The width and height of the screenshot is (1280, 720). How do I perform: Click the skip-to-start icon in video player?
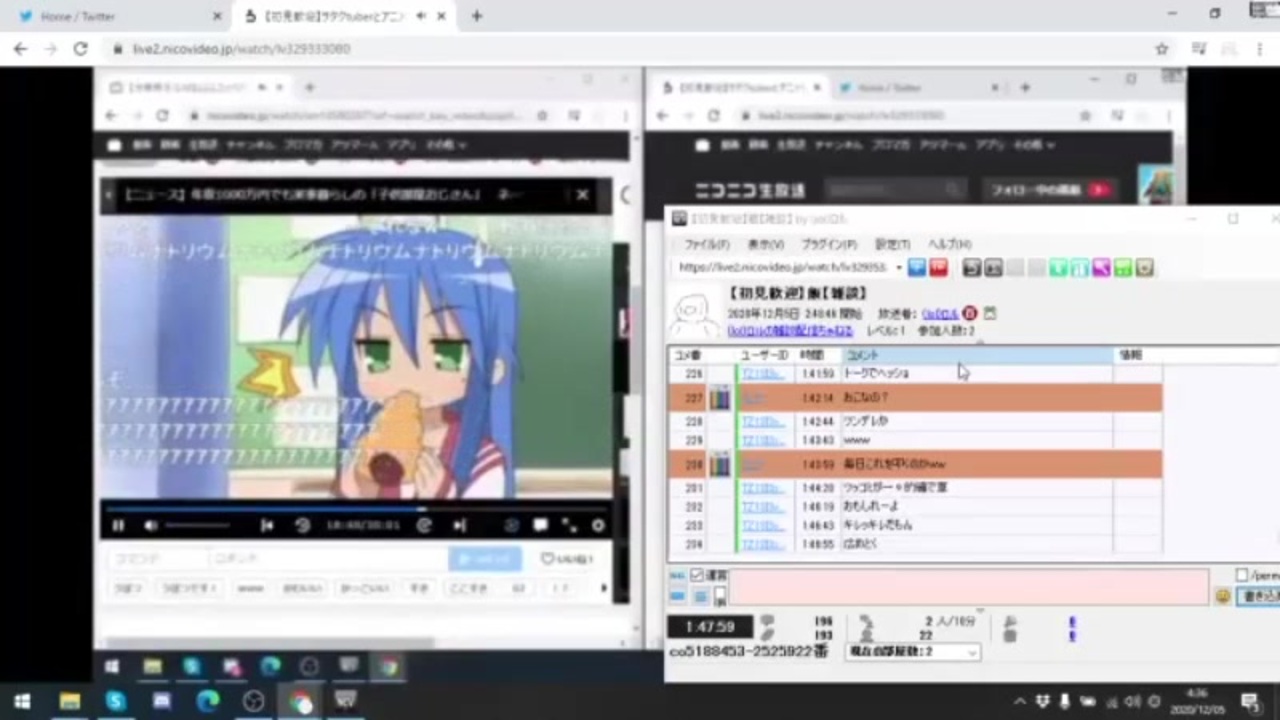coord(267,525)
